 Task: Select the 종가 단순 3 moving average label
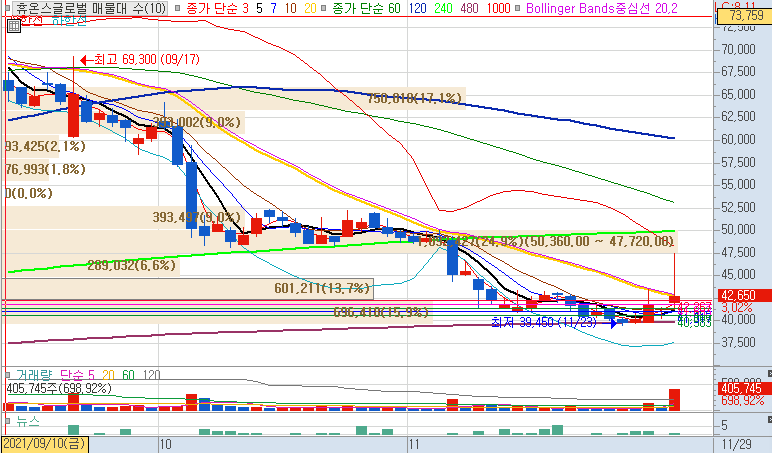coord(217,8)
